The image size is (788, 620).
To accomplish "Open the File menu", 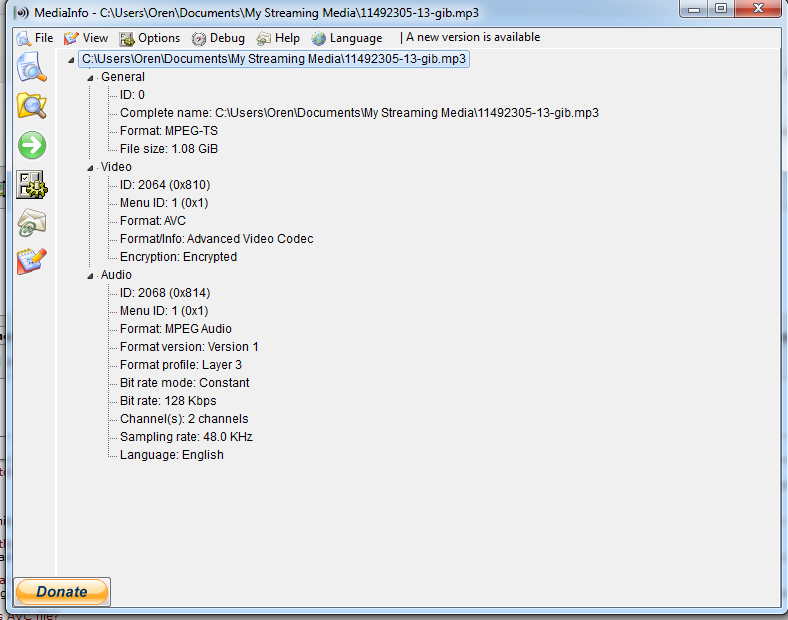I will [35, 38].
